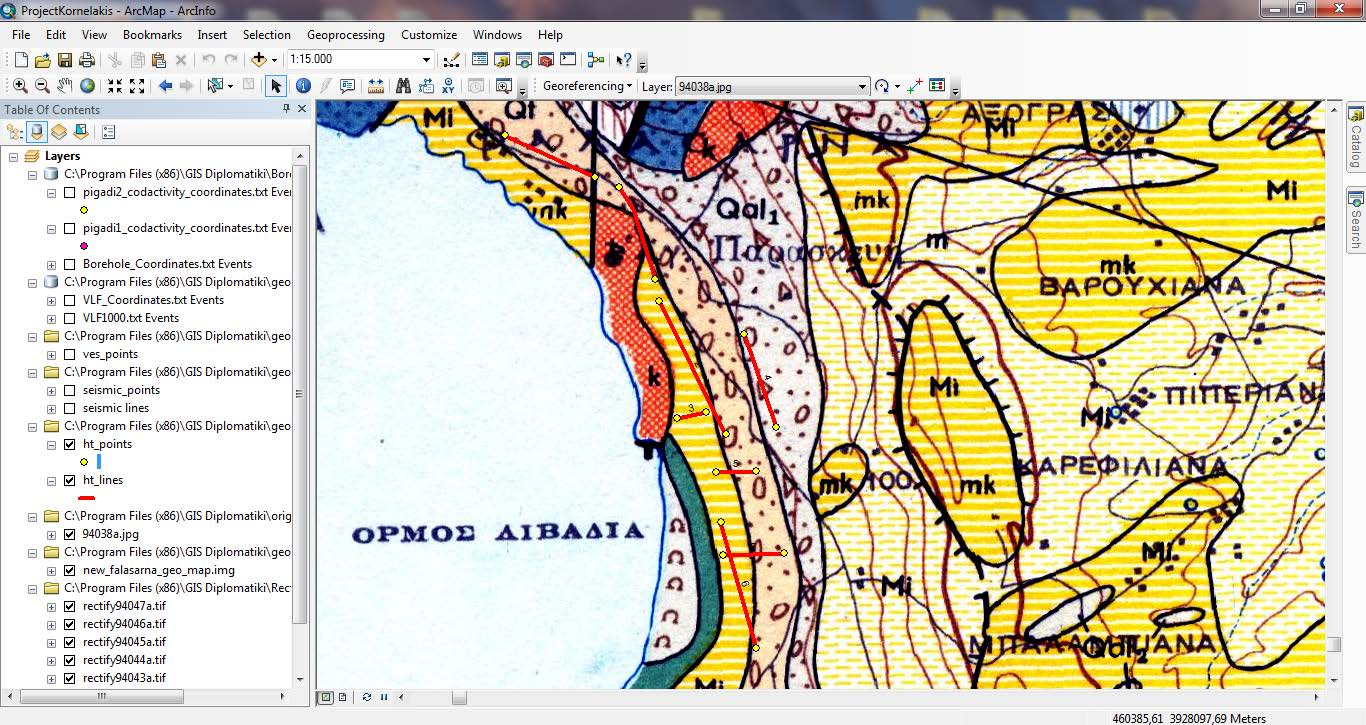Open the Catalog side tab
1366x725 pixels.
tap(1356, 138)
